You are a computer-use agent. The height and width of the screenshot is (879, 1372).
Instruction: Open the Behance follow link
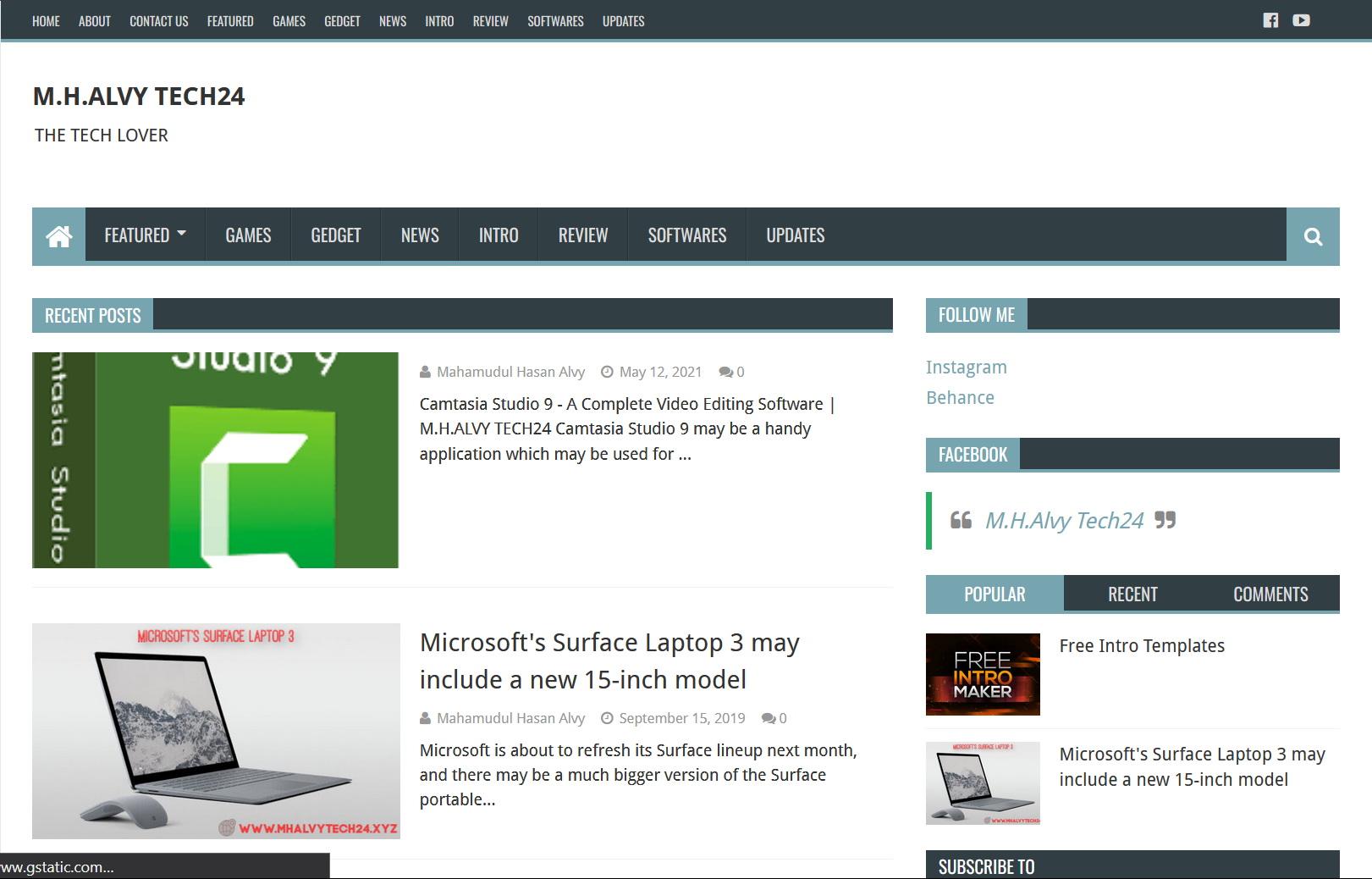(960, 398)
